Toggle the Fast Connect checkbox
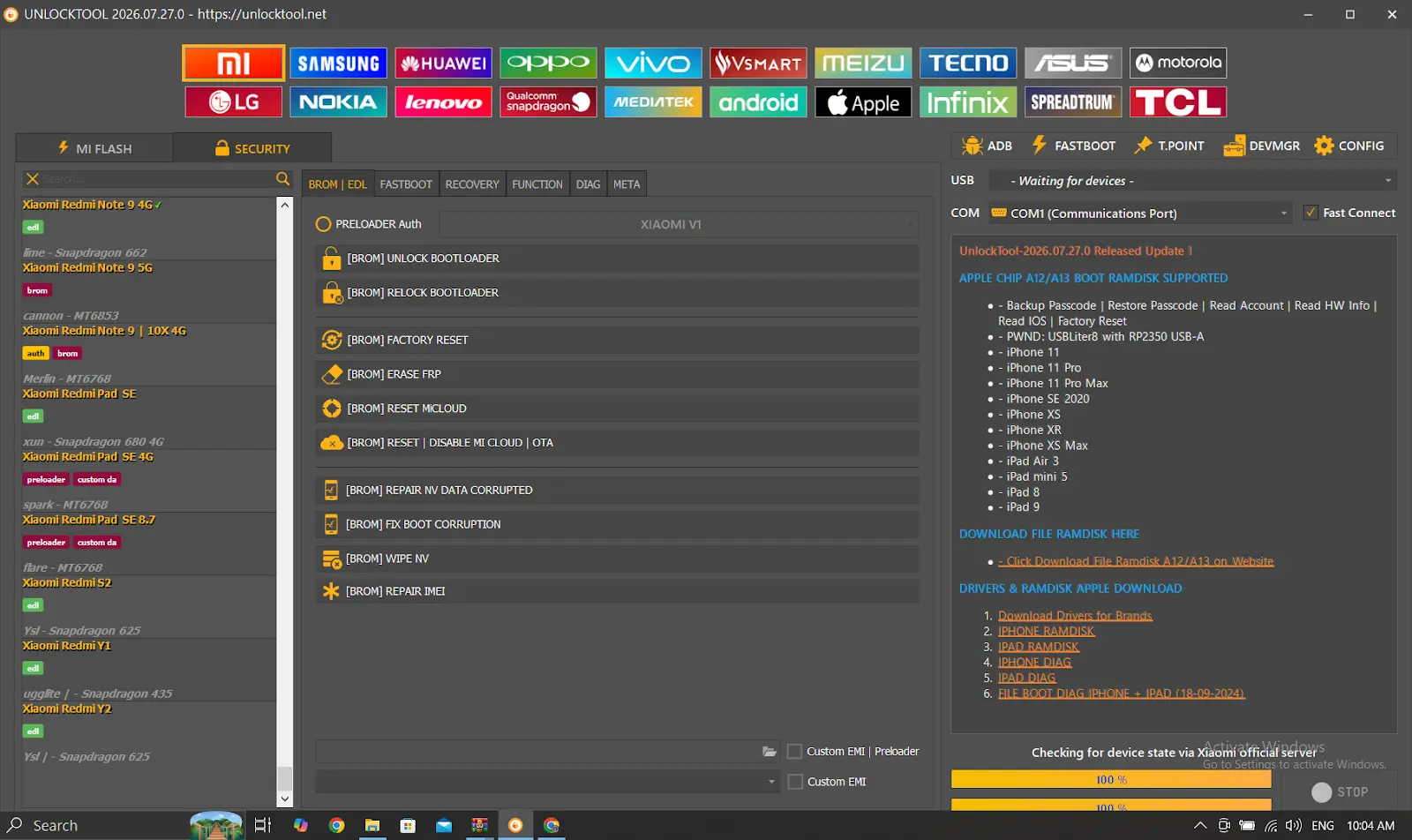 click(1311, 213)
